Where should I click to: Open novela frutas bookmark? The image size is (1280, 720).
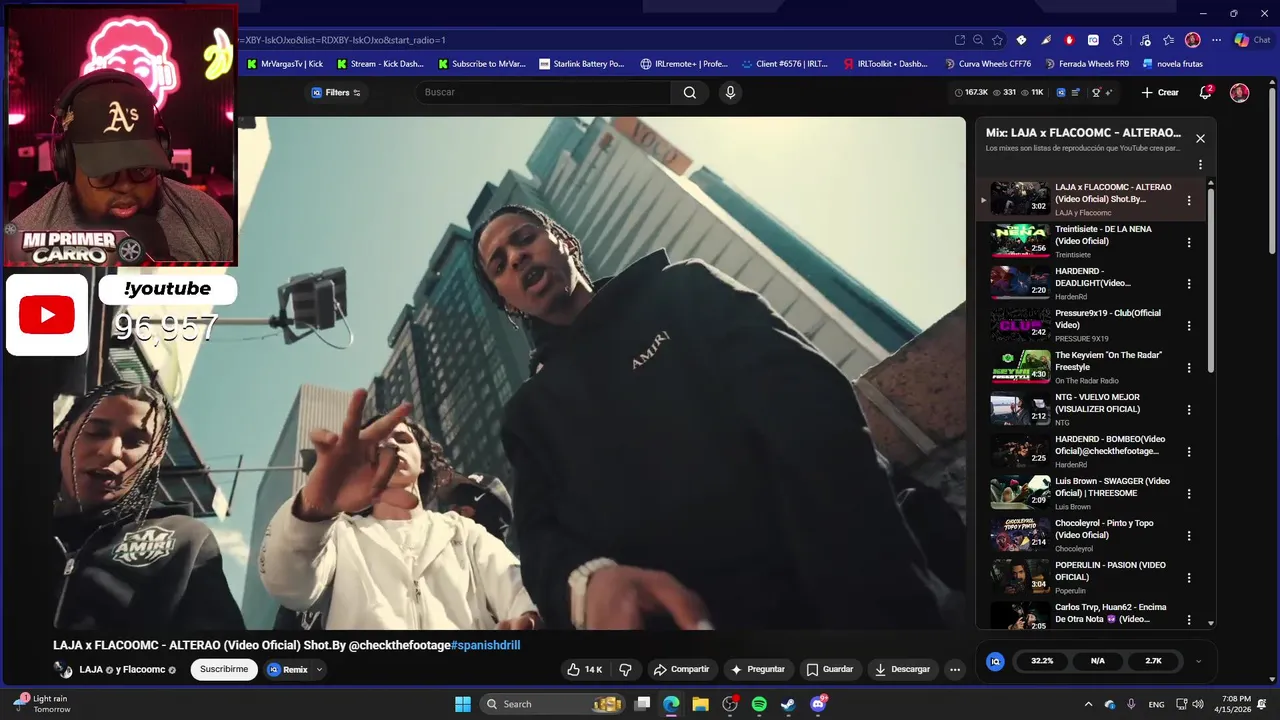pyautogui.click(x=1172, y=64)
